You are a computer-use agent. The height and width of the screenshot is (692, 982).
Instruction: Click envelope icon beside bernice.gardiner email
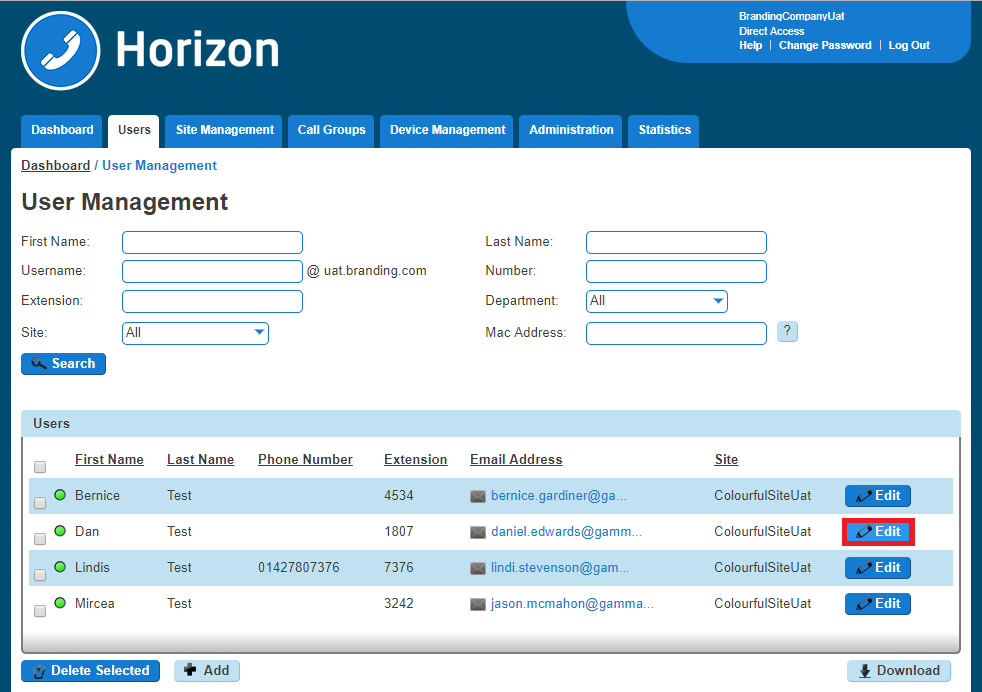(x=478, y=497)
